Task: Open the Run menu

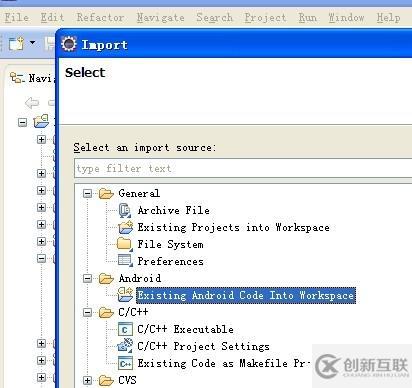Action: [x=307, y=17]
